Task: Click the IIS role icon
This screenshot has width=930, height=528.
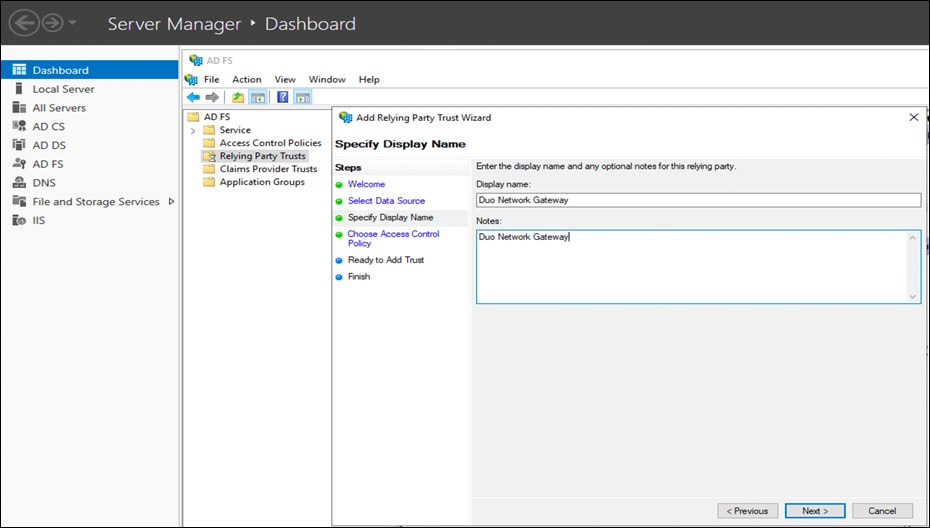Action: (x=18, y=220)
